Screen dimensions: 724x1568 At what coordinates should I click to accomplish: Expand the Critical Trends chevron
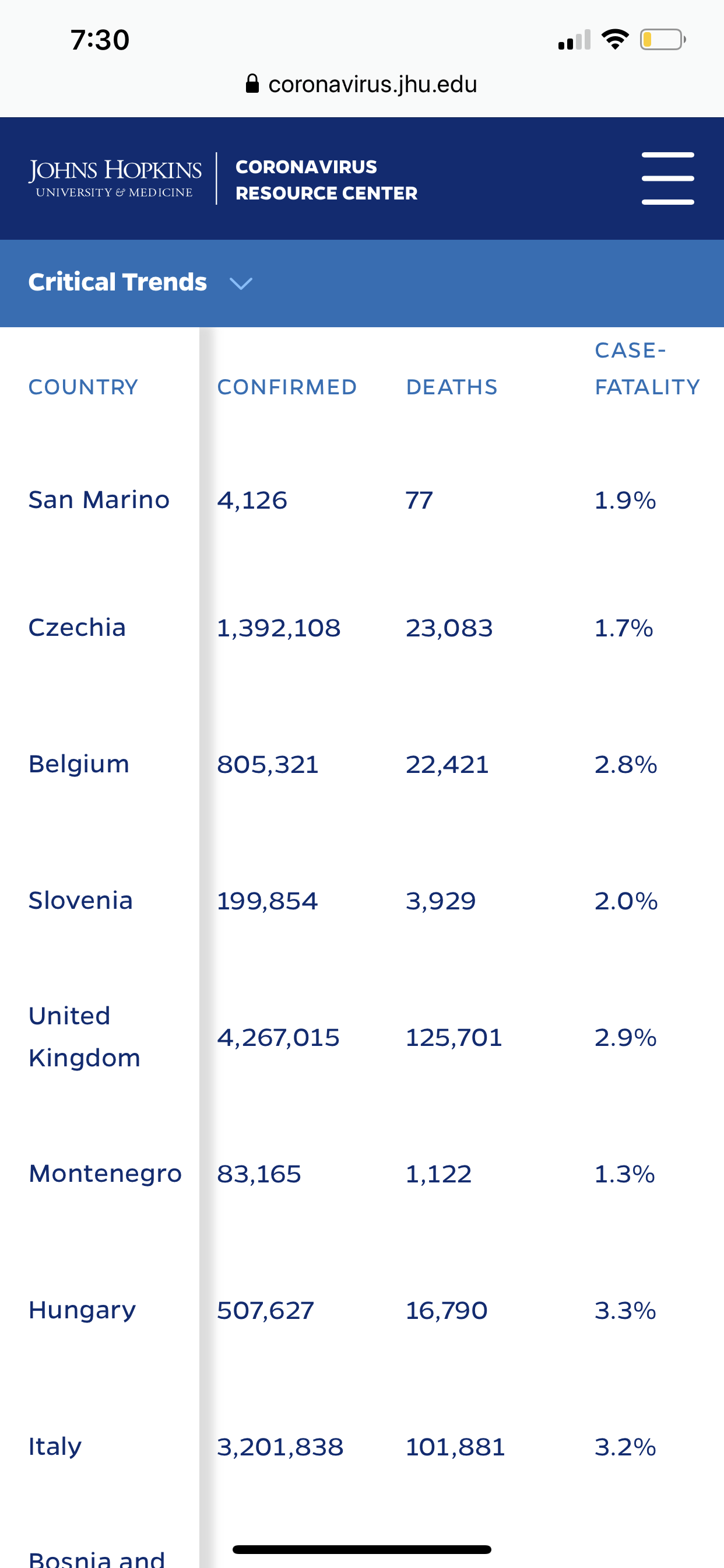click(241, 283)
